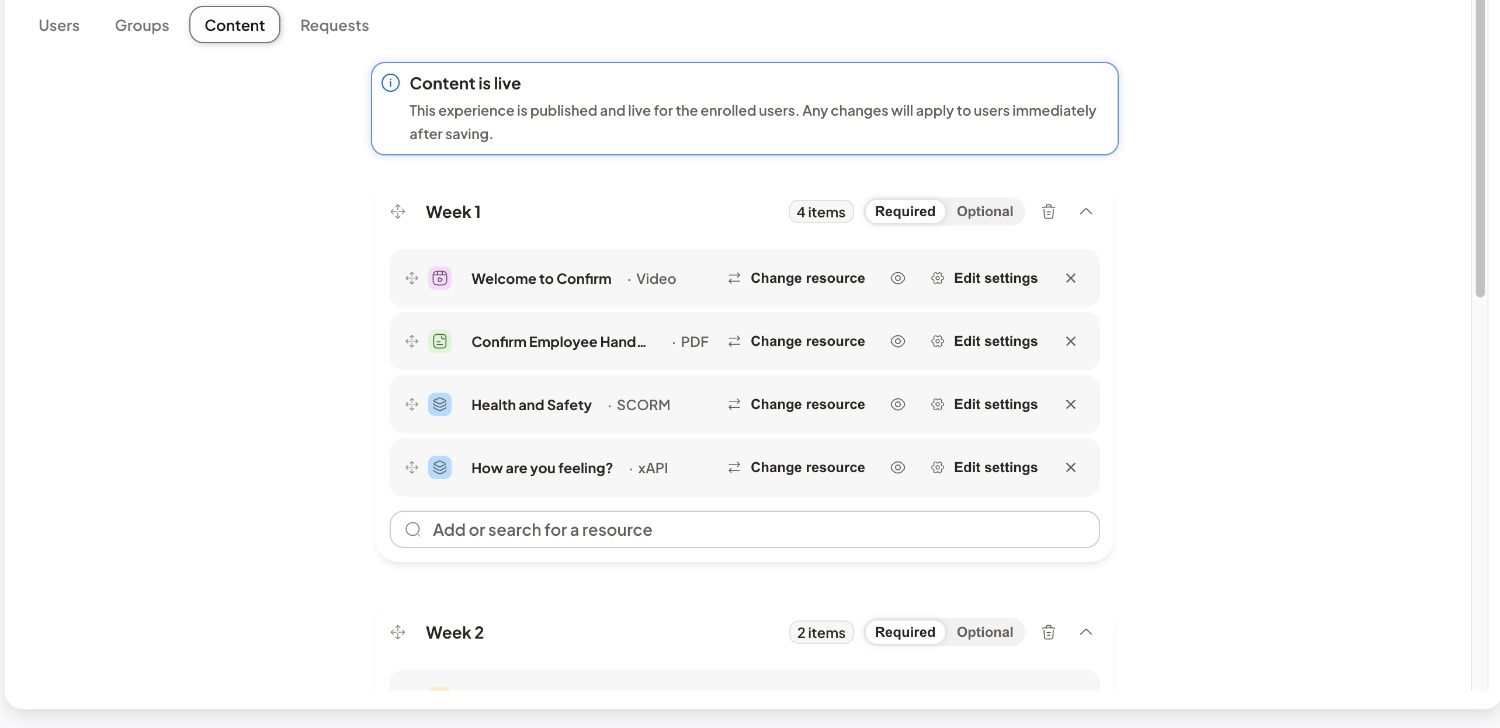The height and width of the screenshot is (728, 1500).
Task: Delete the Week 1 section
Action: pos(1048,212)
